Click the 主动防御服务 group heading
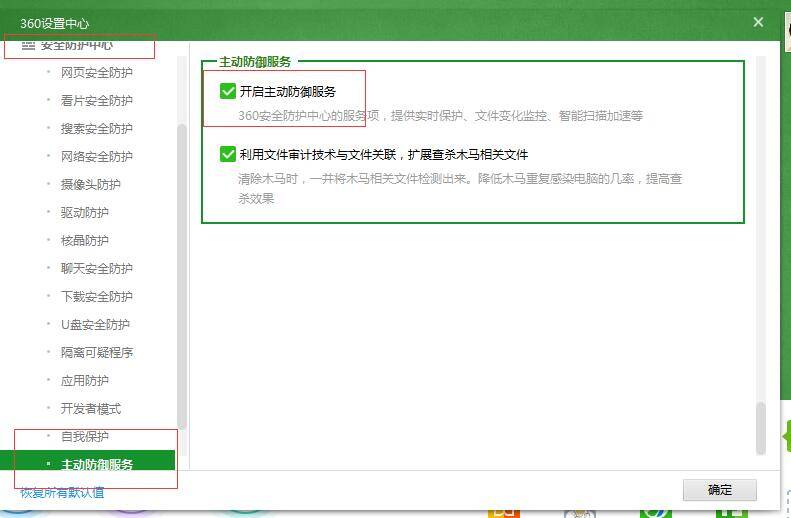This screenshot has height=518, width=791. click(255, 62)
